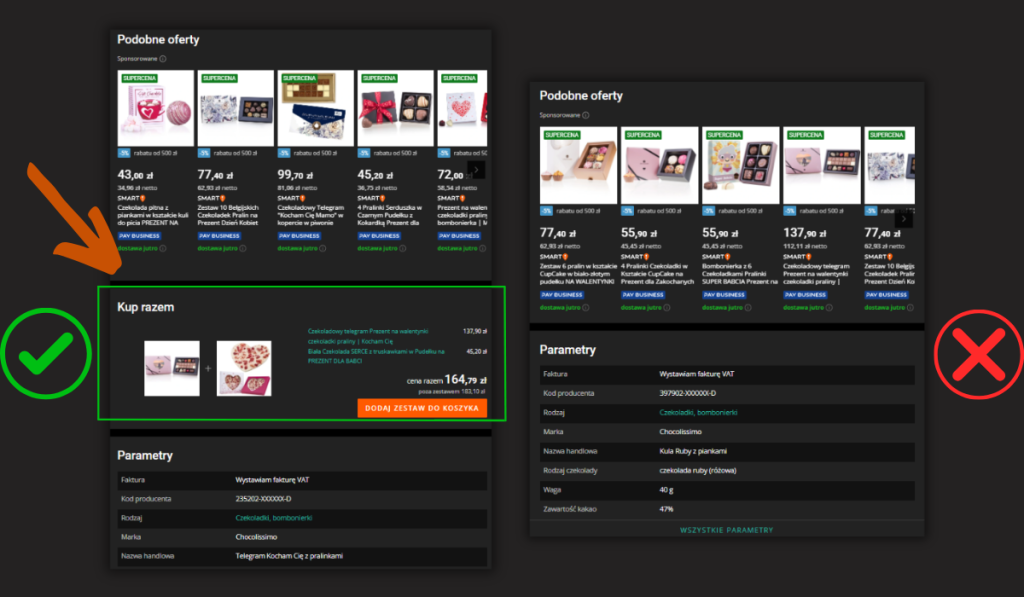Screen dimensions: 1024x597
Task: Click the 137,90 zł price in the offers carousel
Action: click(x=805, y=233)
